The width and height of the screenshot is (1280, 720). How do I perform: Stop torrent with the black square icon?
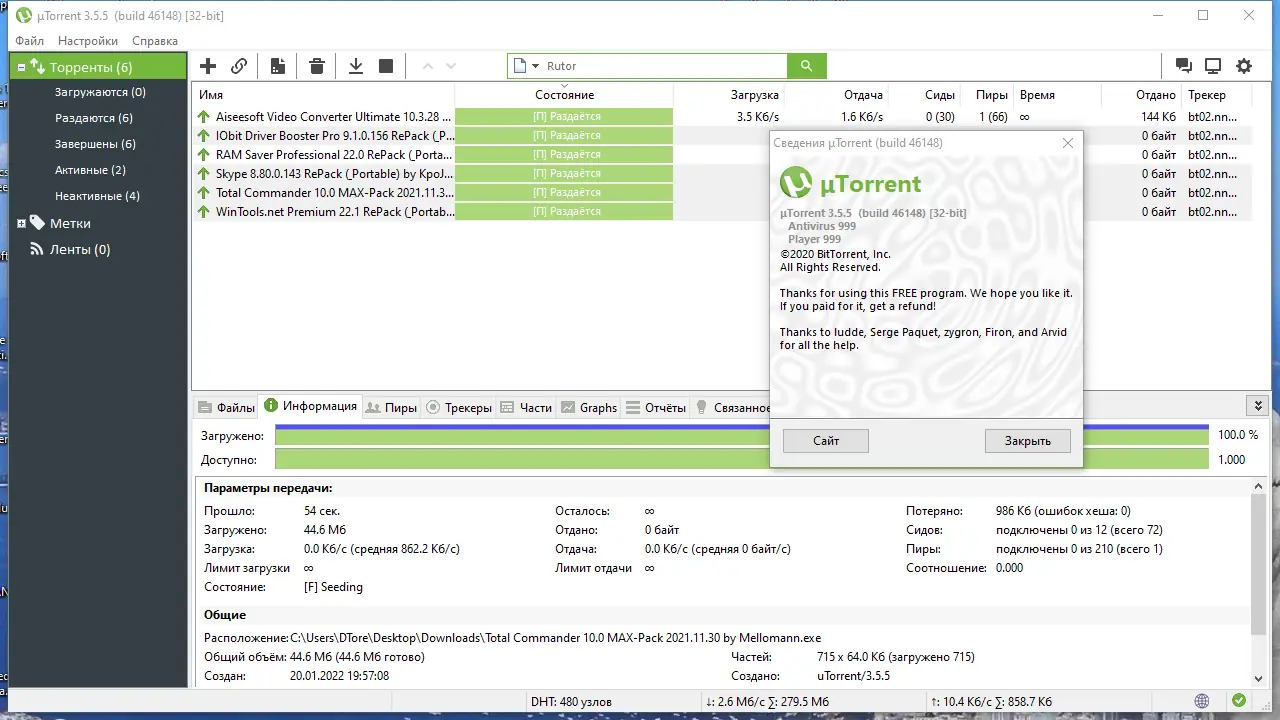pyautogui.click(x=385, y=65)
